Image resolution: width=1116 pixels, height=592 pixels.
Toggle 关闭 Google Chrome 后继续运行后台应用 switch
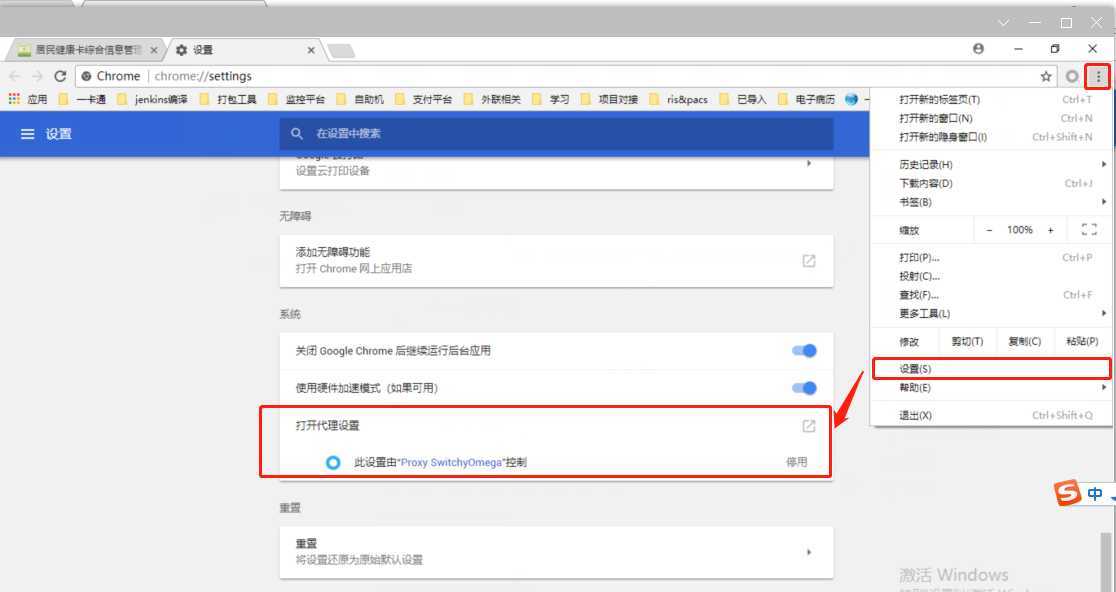click(804, 351)
